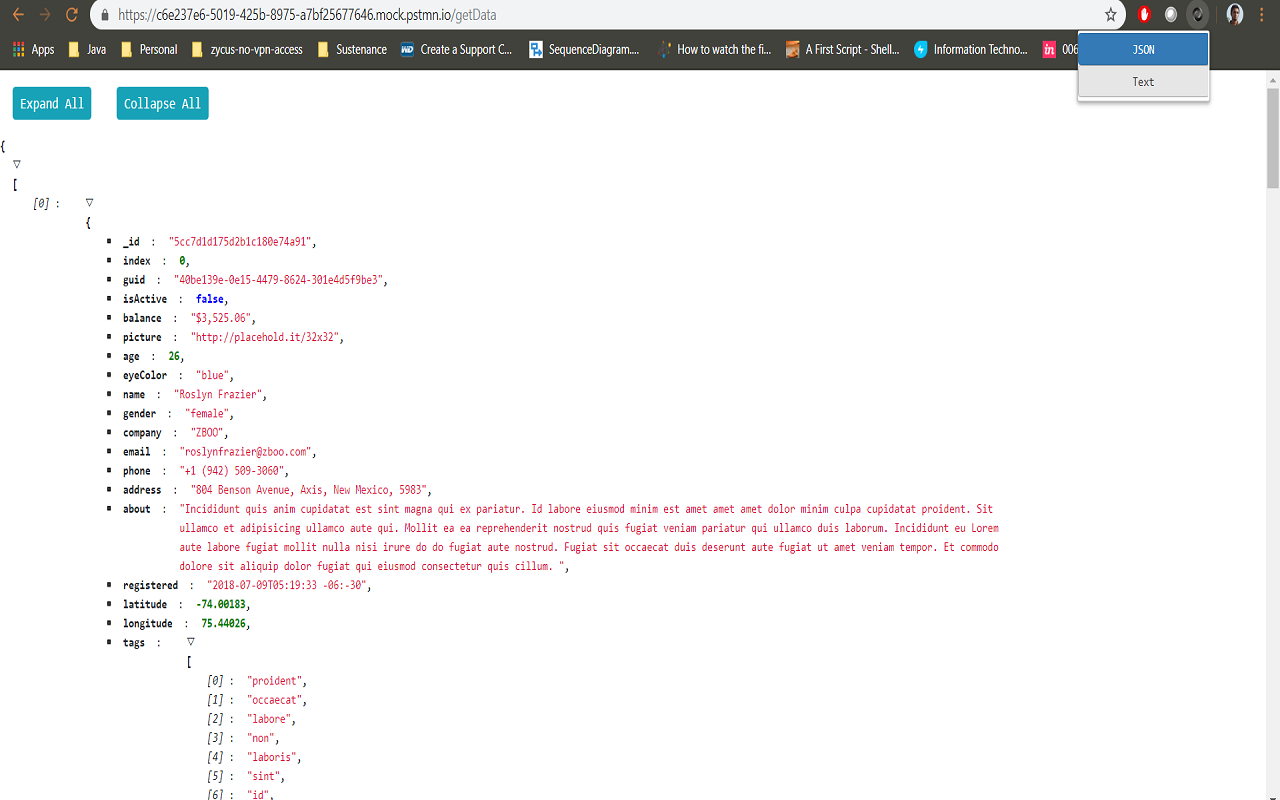The height and width of the screenshot is (800, 1280).
Task: Open the Apps grid shortcut
Action: 33,49
